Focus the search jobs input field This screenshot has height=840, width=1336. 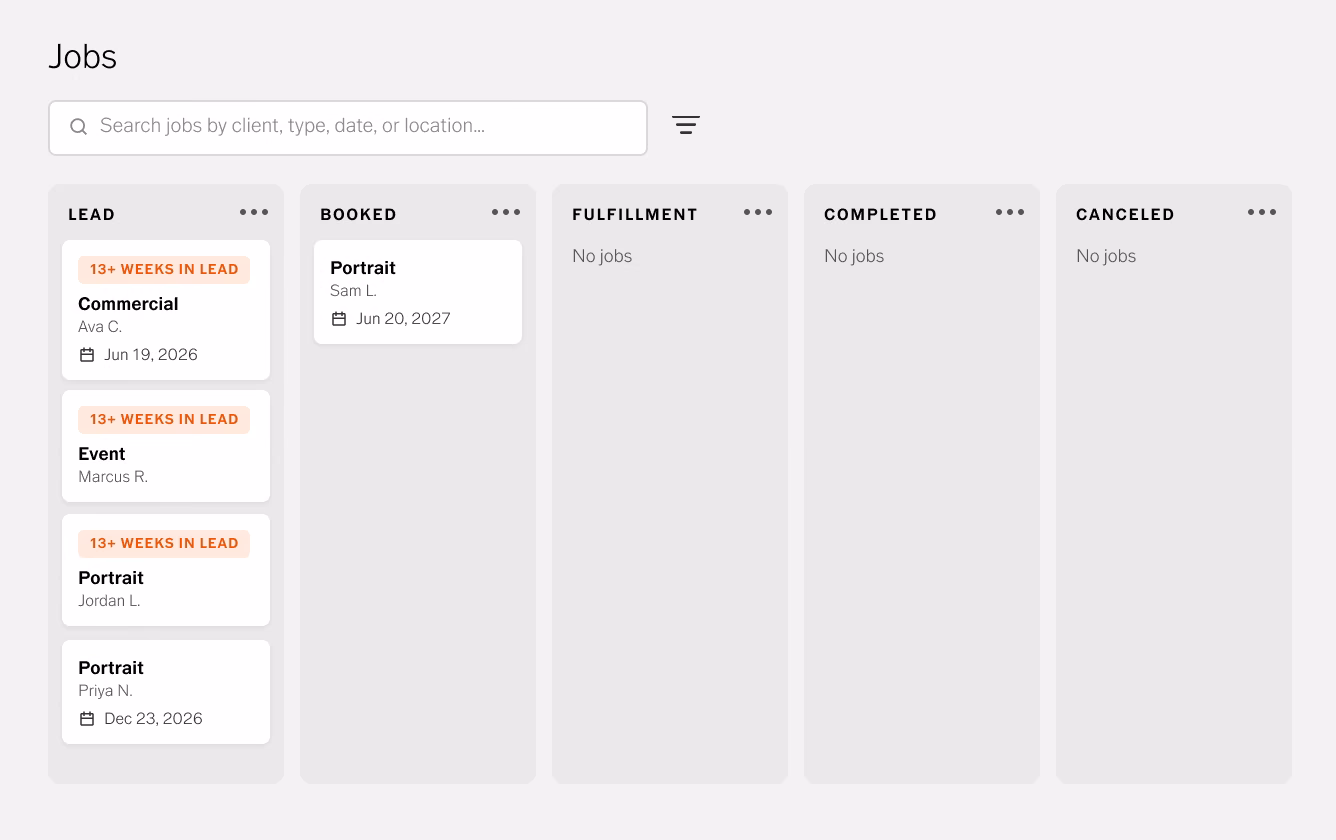(x=348, y=128)
